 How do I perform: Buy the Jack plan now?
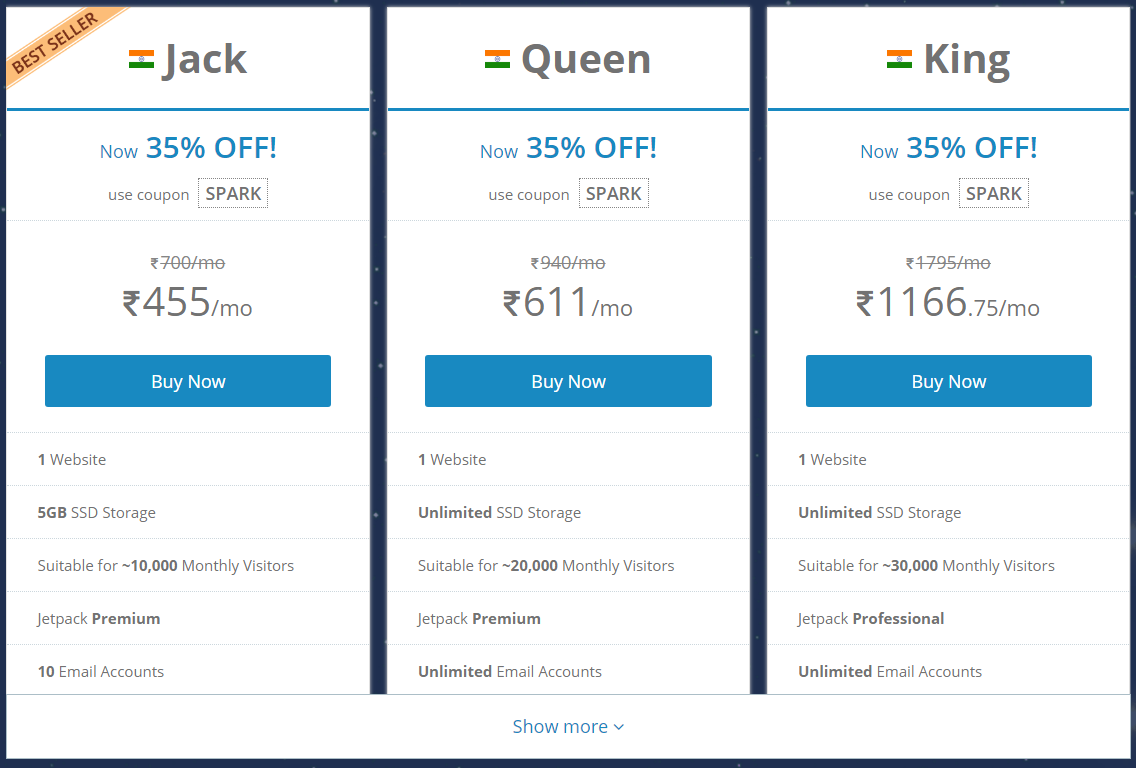pos(188,381)
